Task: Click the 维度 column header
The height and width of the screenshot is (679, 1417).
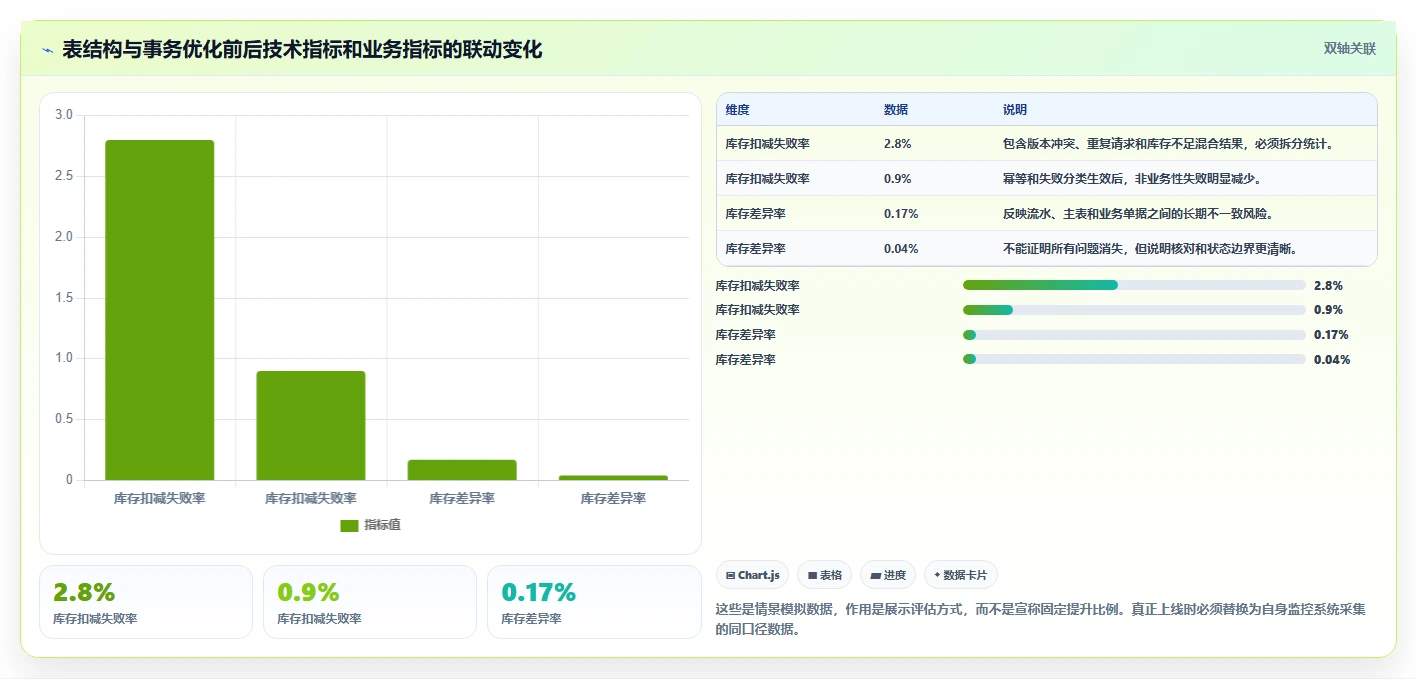Action: (738, 110)
